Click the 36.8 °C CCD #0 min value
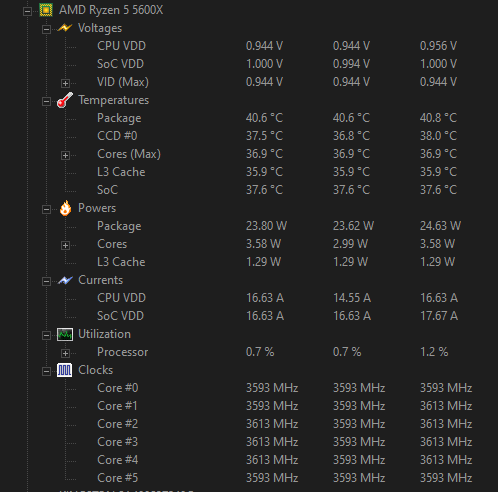 [351, 136]
